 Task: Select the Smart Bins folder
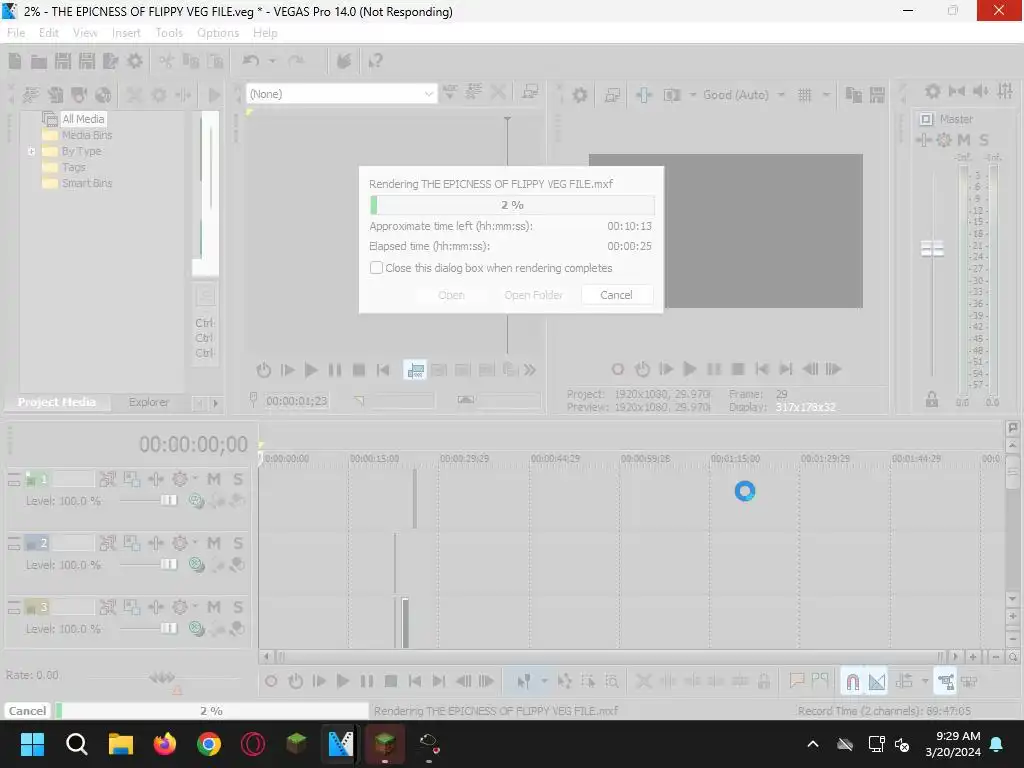click(x=87, y=184)
